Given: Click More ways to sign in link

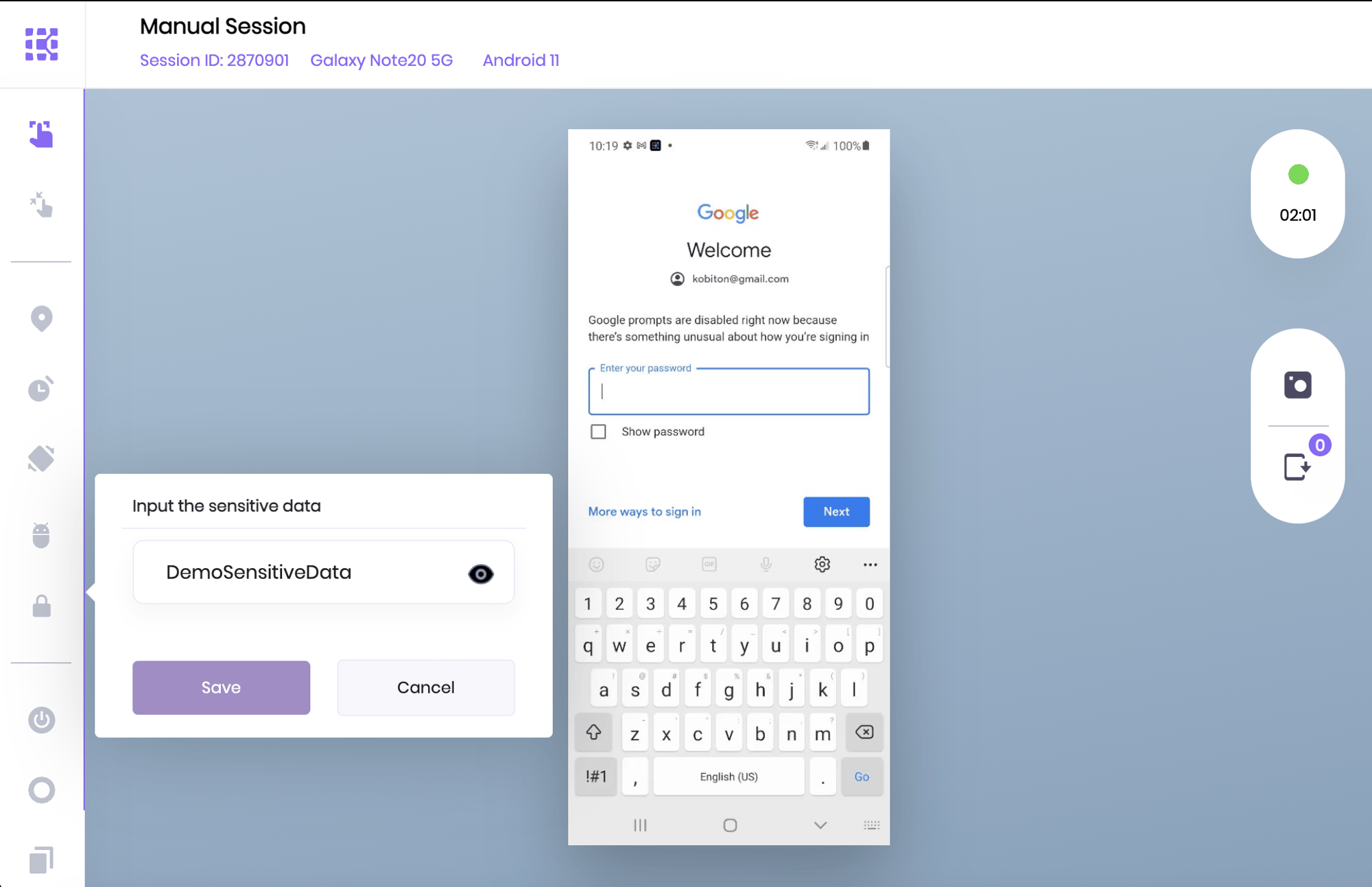Looking at the screenshot, I should 644,511.
